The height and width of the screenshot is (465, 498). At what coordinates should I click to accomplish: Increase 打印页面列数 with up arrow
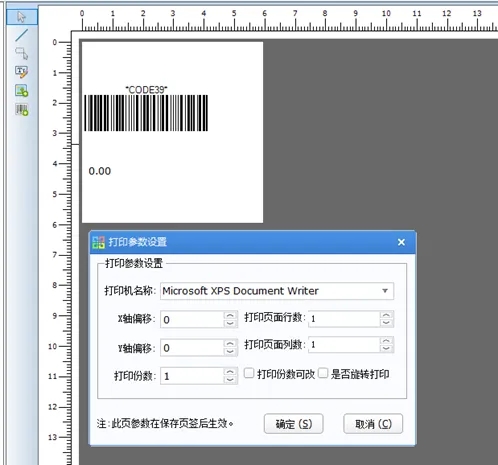(386, 341)
